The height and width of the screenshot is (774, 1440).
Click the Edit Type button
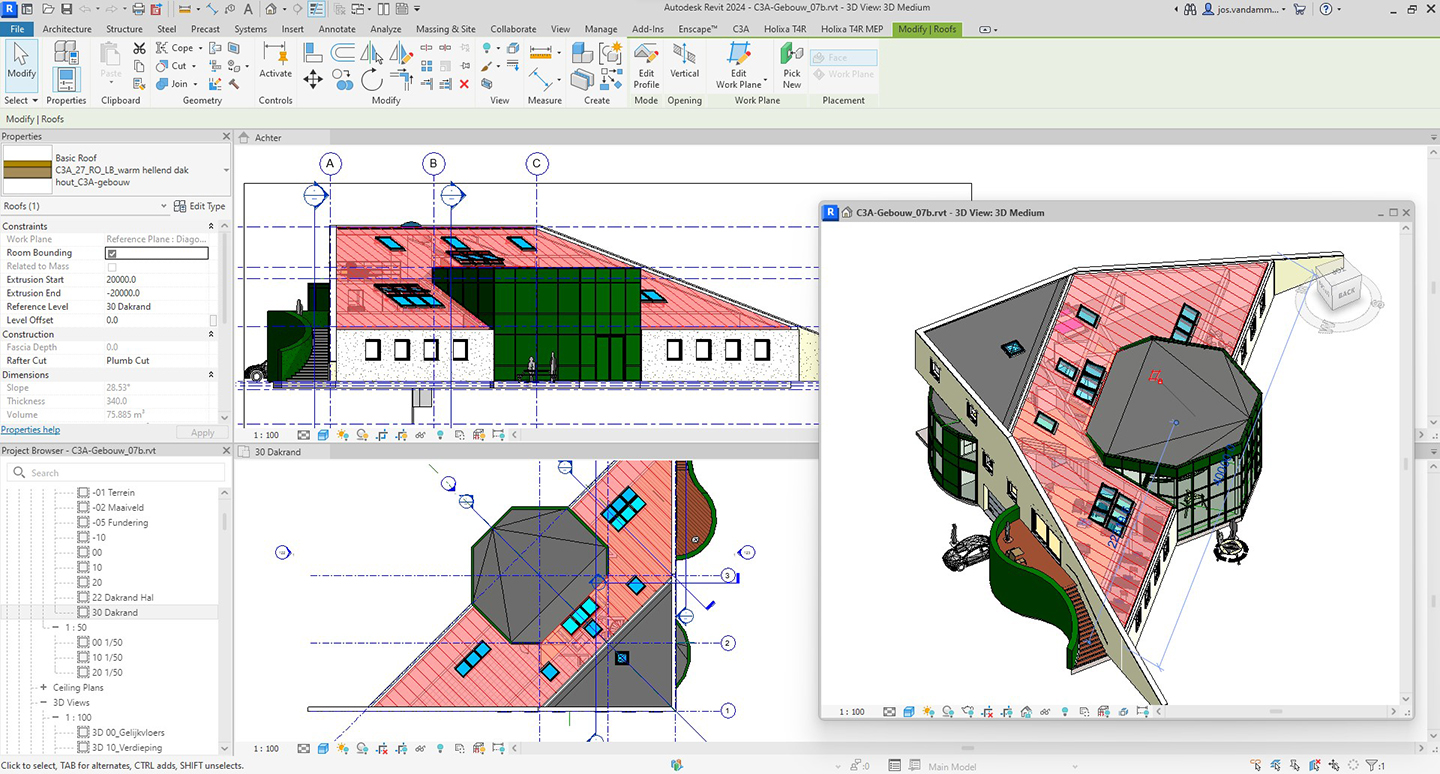200,206
